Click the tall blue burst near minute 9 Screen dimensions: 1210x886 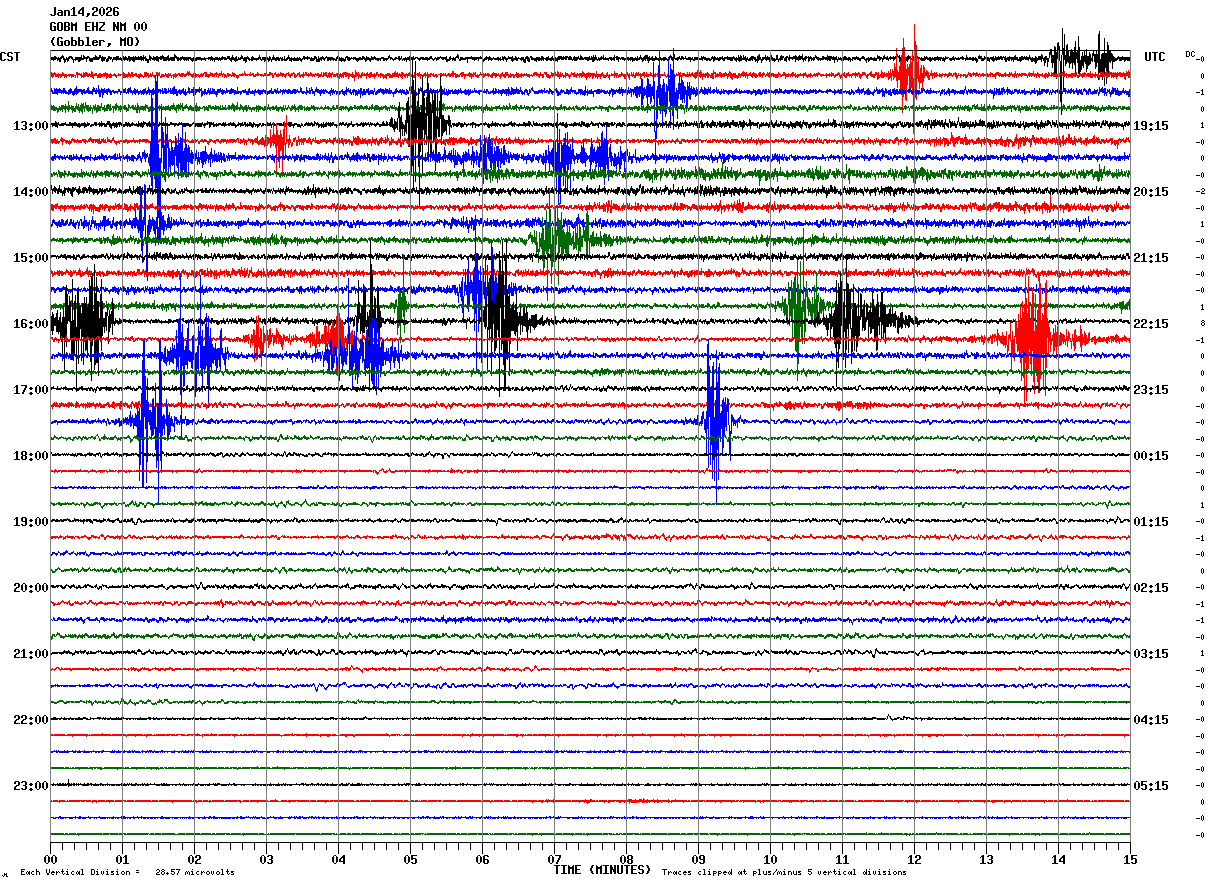(x=716, y=422)
